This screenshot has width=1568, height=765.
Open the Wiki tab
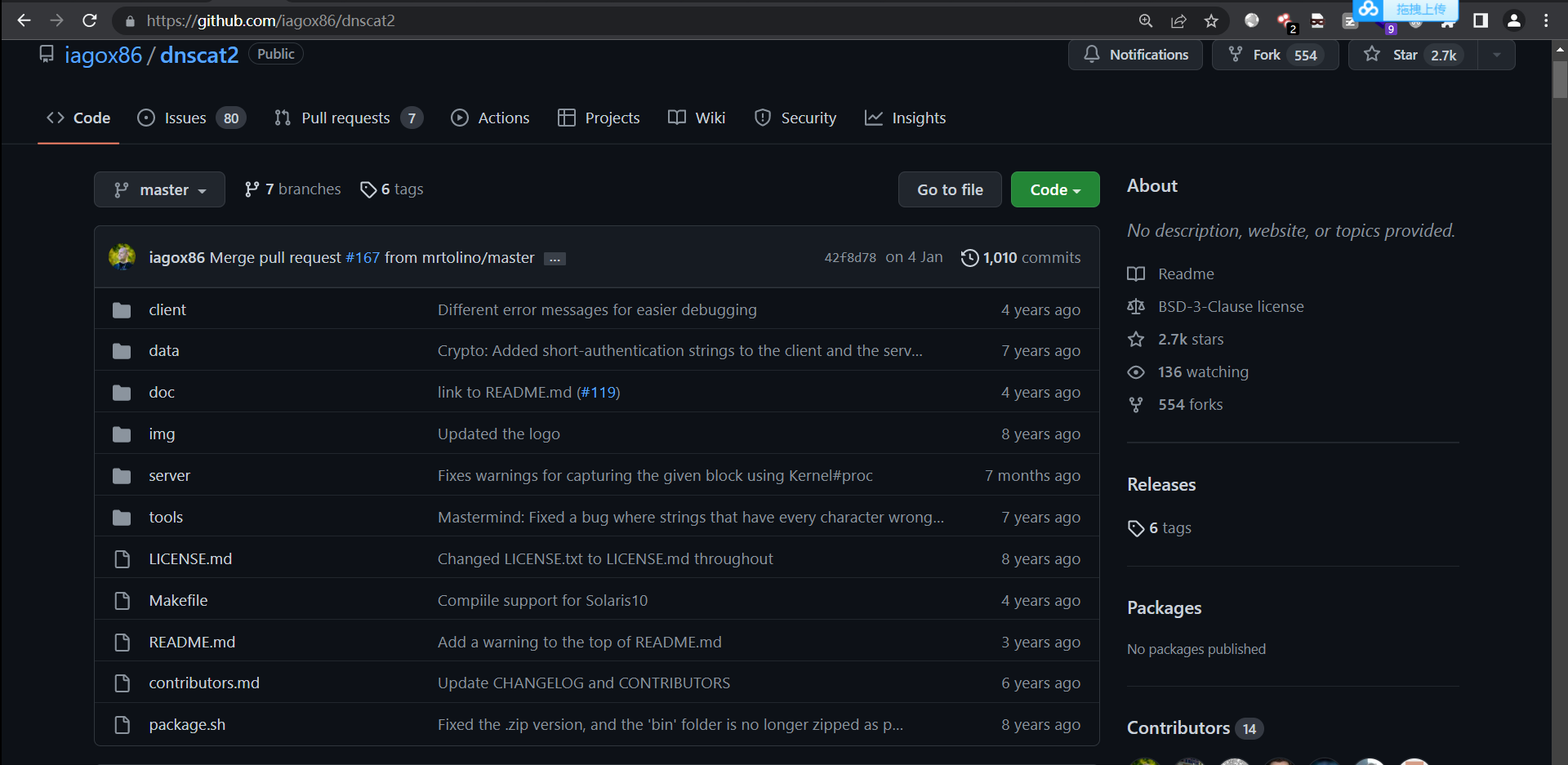tap(697, 118)
